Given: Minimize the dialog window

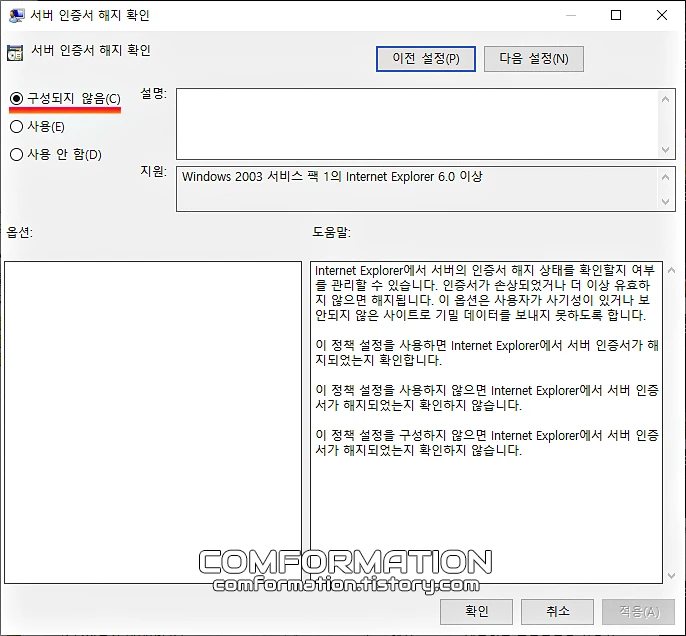Looking at the screenshot, I should click(x=570, y=15).
